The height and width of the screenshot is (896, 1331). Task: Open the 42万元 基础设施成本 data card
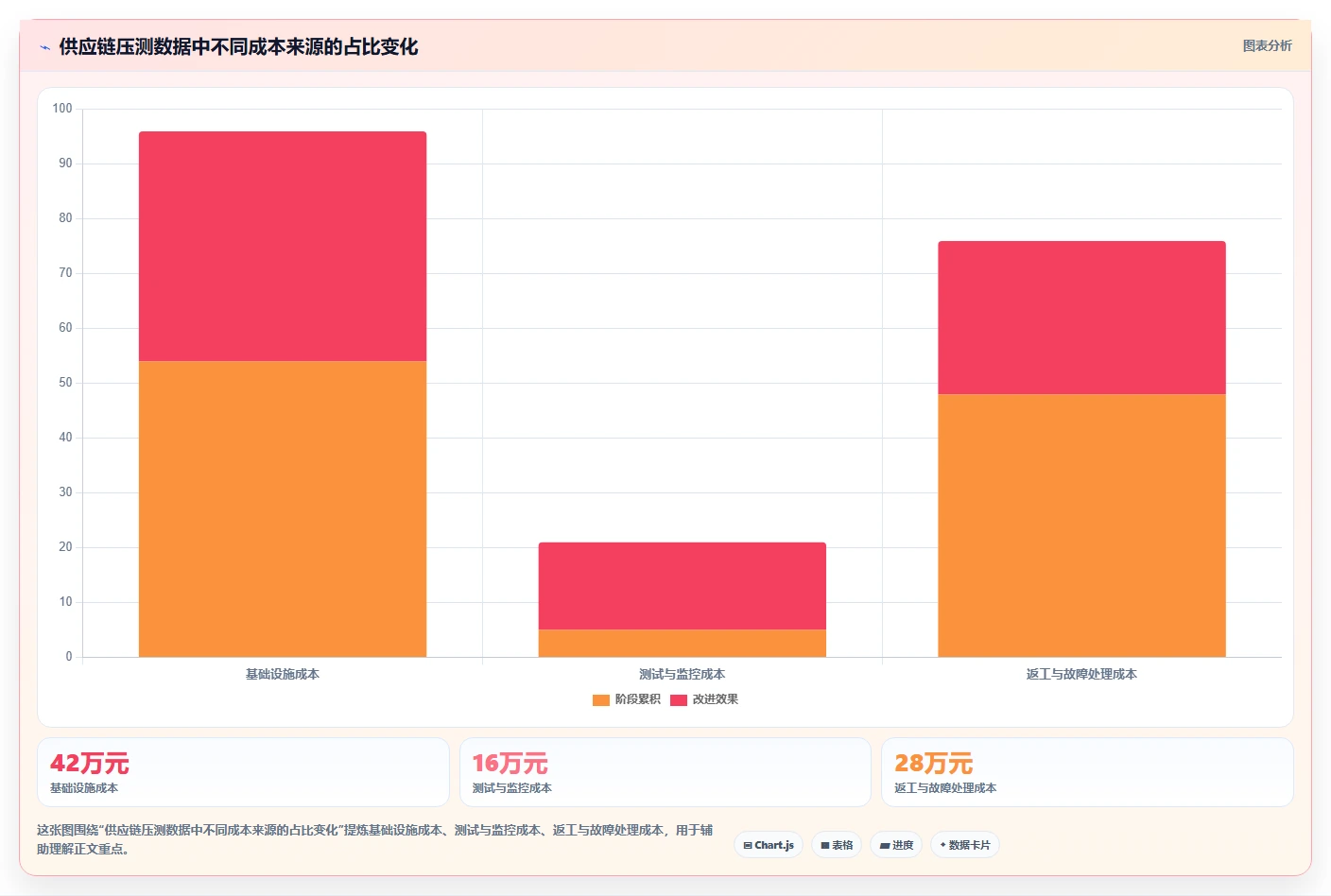243,772
